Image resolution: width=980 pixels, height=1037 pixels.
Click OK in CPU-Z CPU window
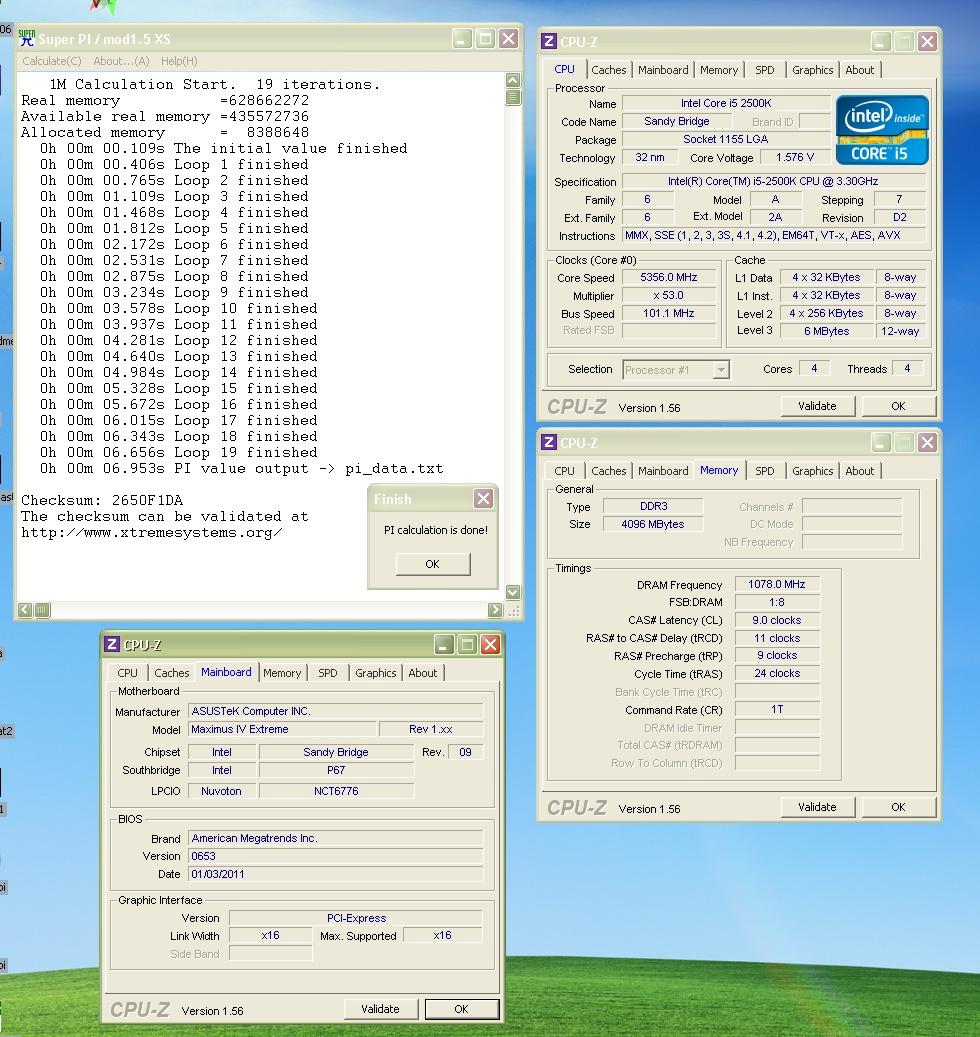click(x=898, y=406)
